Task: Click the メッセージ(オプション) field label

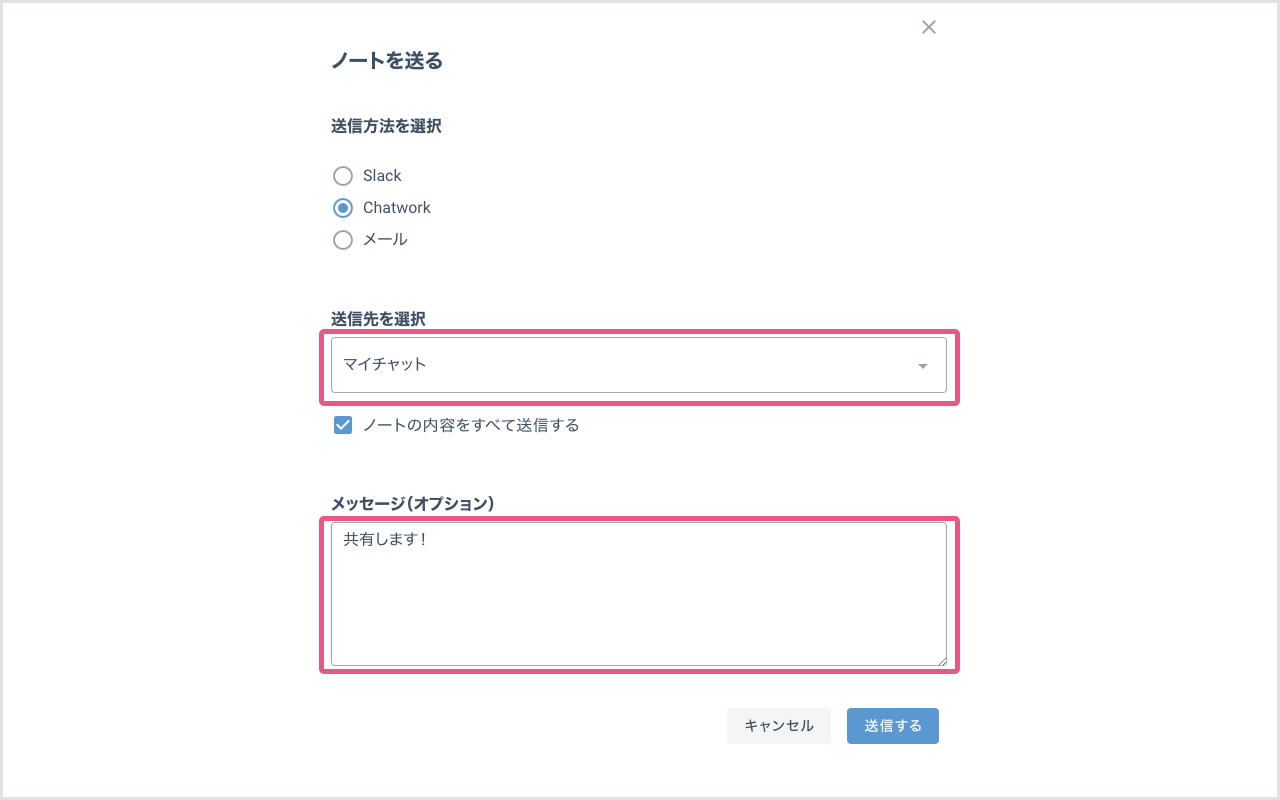Action: coord(413,503)
